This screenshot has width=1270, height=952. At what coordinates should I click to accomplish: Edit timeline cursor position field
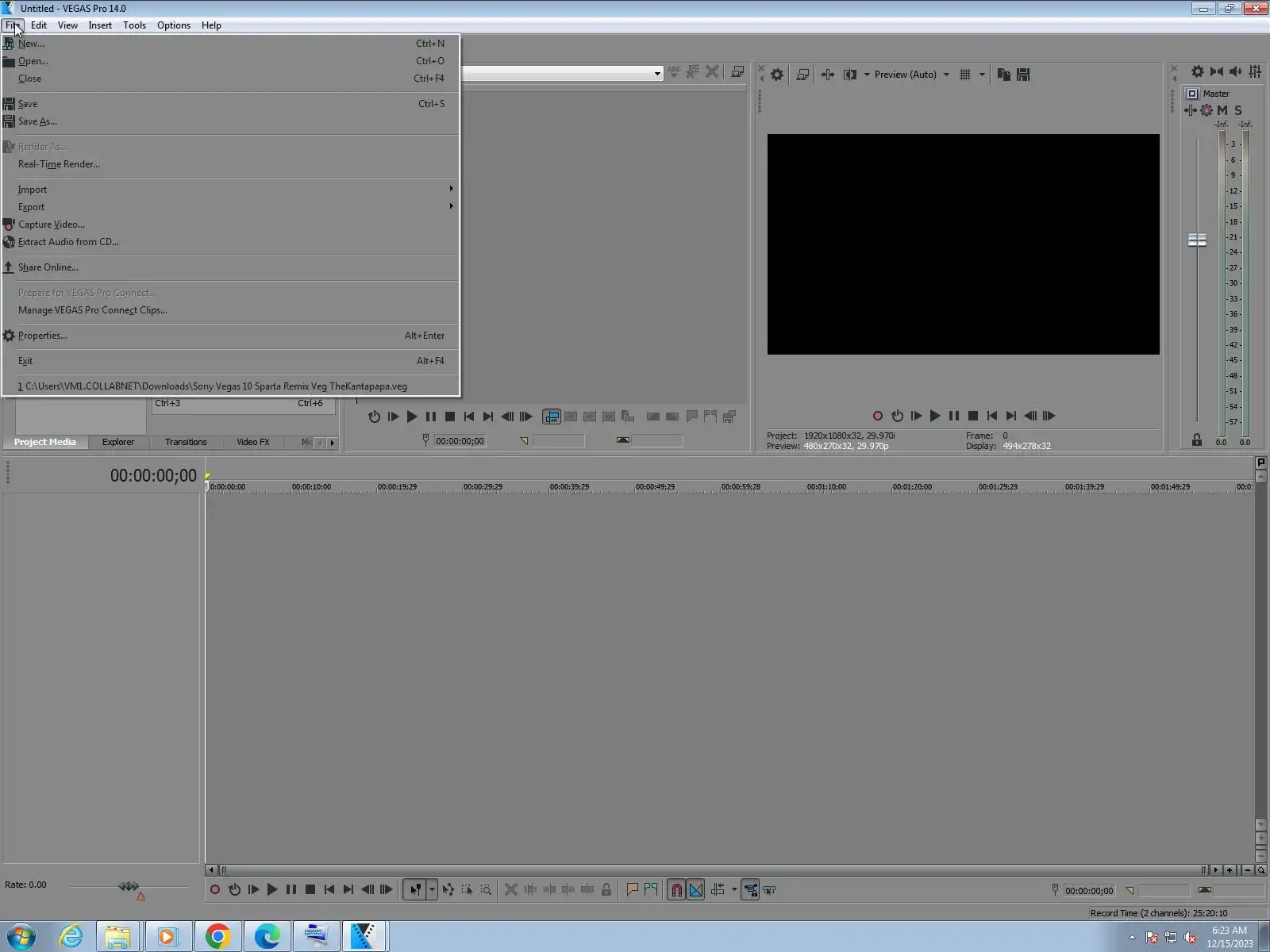tap(1089, 891)
